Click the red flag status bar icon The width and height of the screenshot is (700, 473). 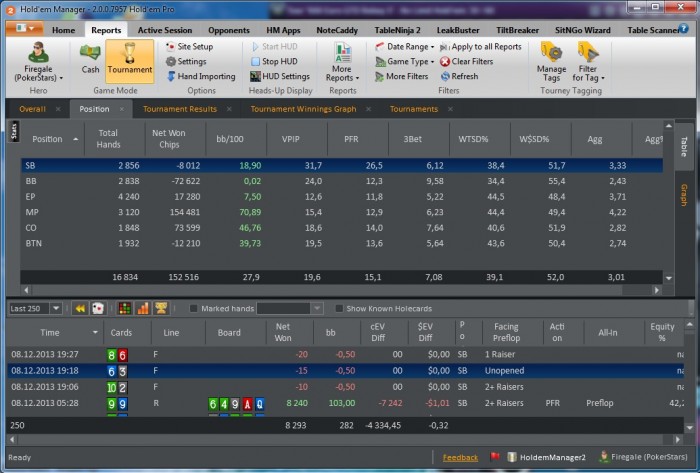[495, 457]
